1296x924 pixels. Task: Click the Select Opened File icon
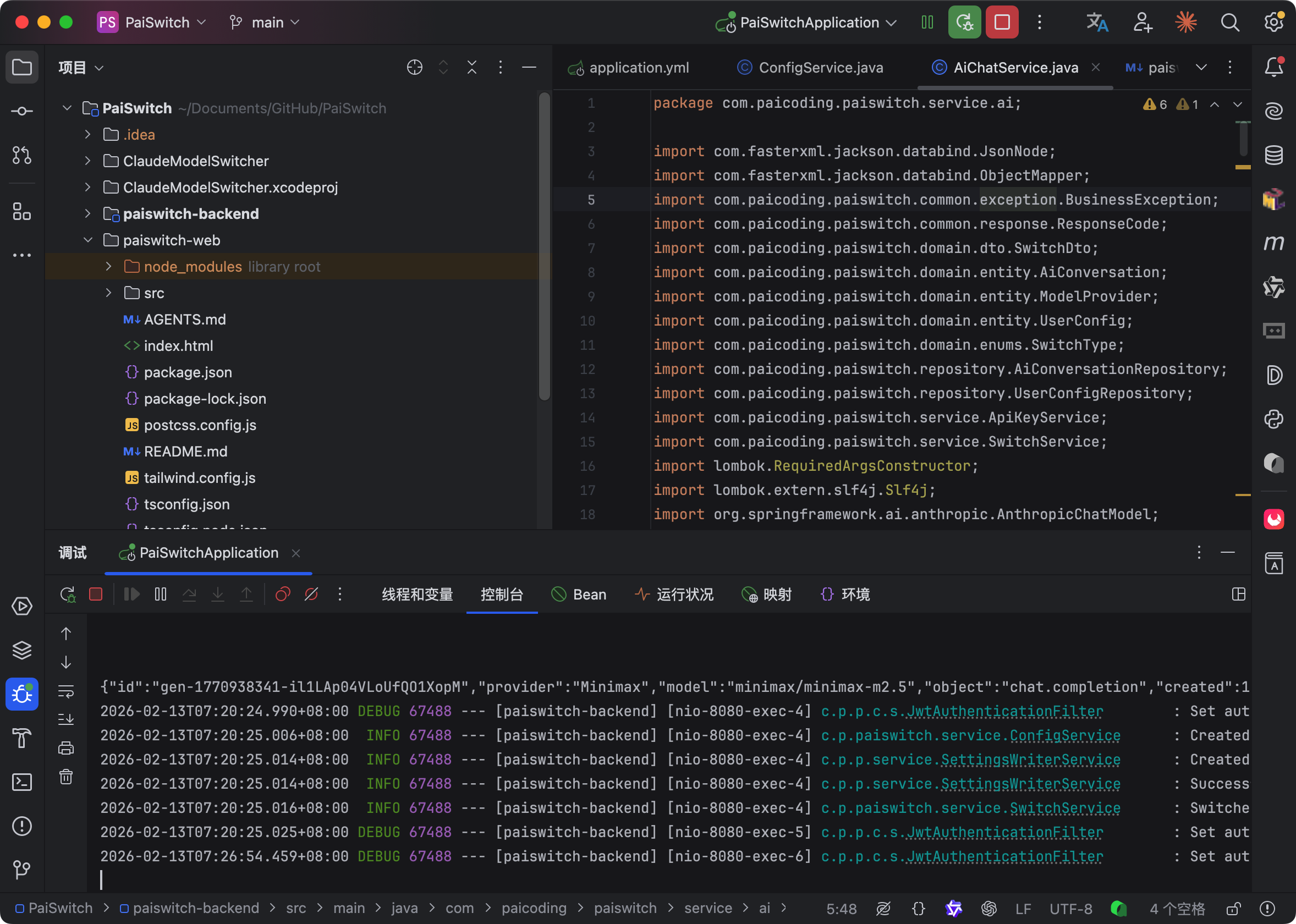(x=415, y=68)
